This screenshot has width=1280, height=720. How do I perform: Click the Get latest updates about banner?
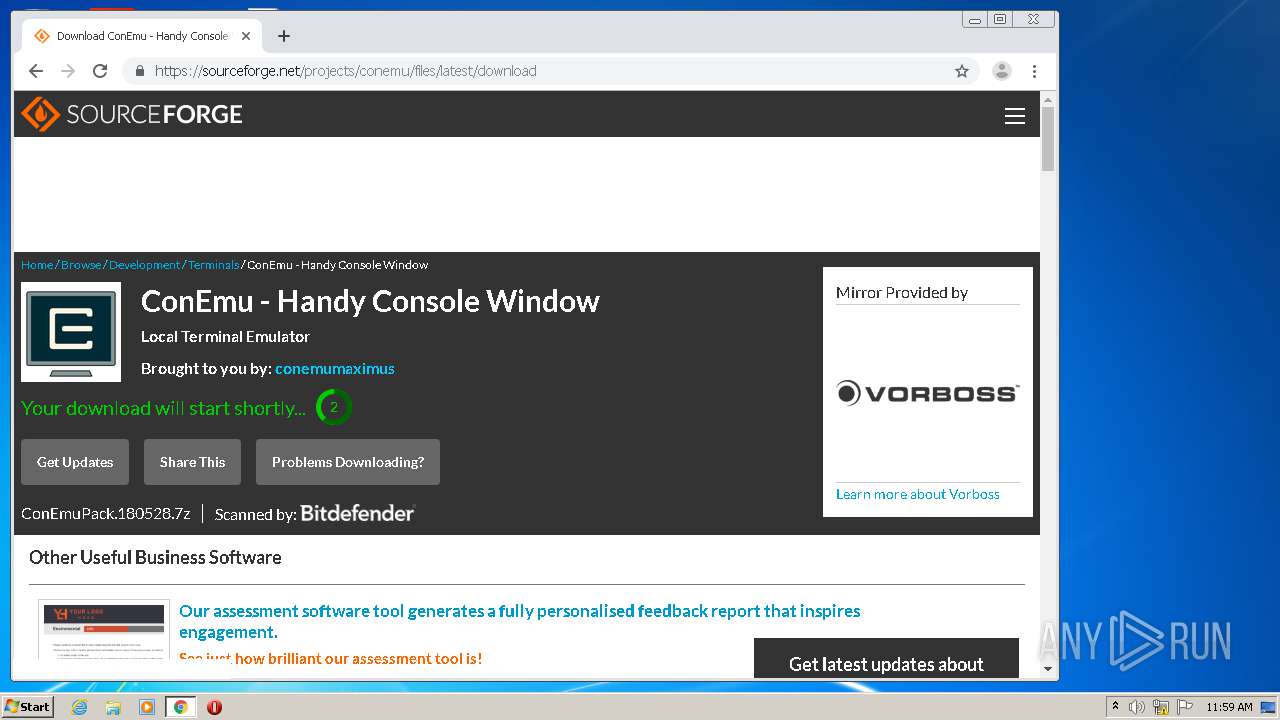click(x=886, y=658)
